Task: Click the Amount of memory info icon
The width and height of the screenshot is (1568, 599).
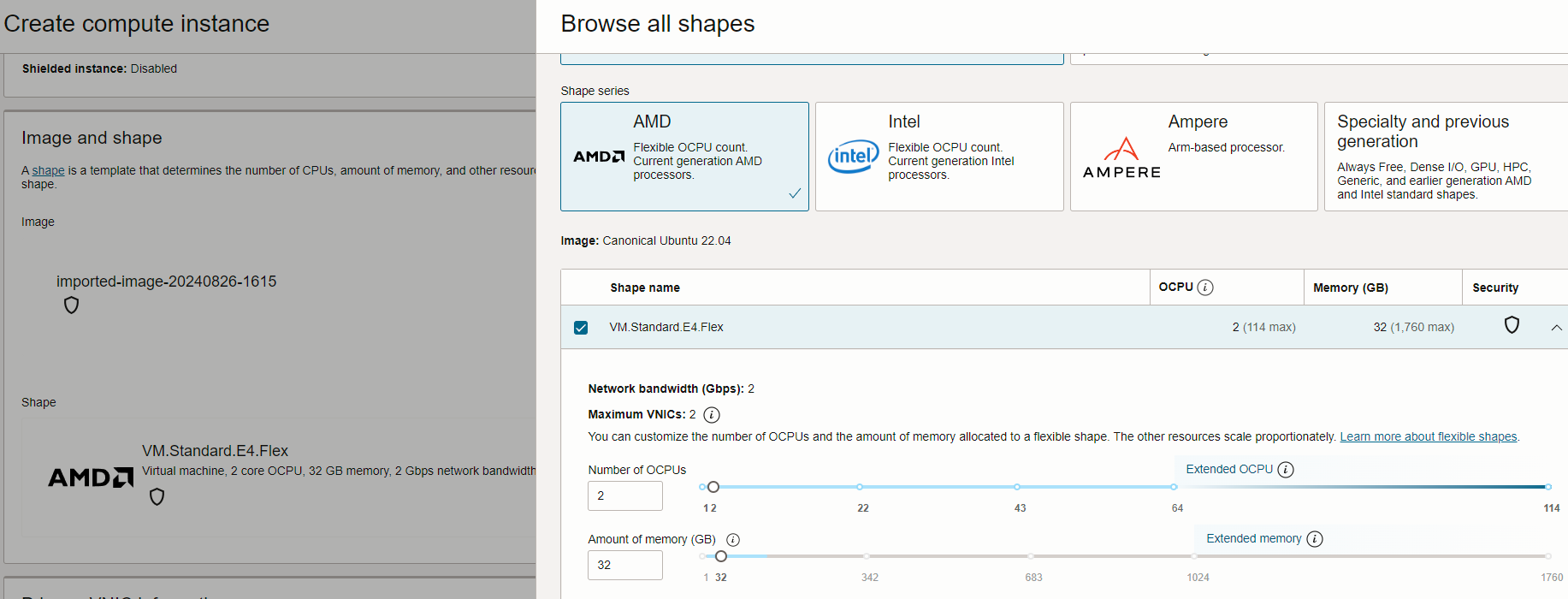Action: tap(733, 540)
